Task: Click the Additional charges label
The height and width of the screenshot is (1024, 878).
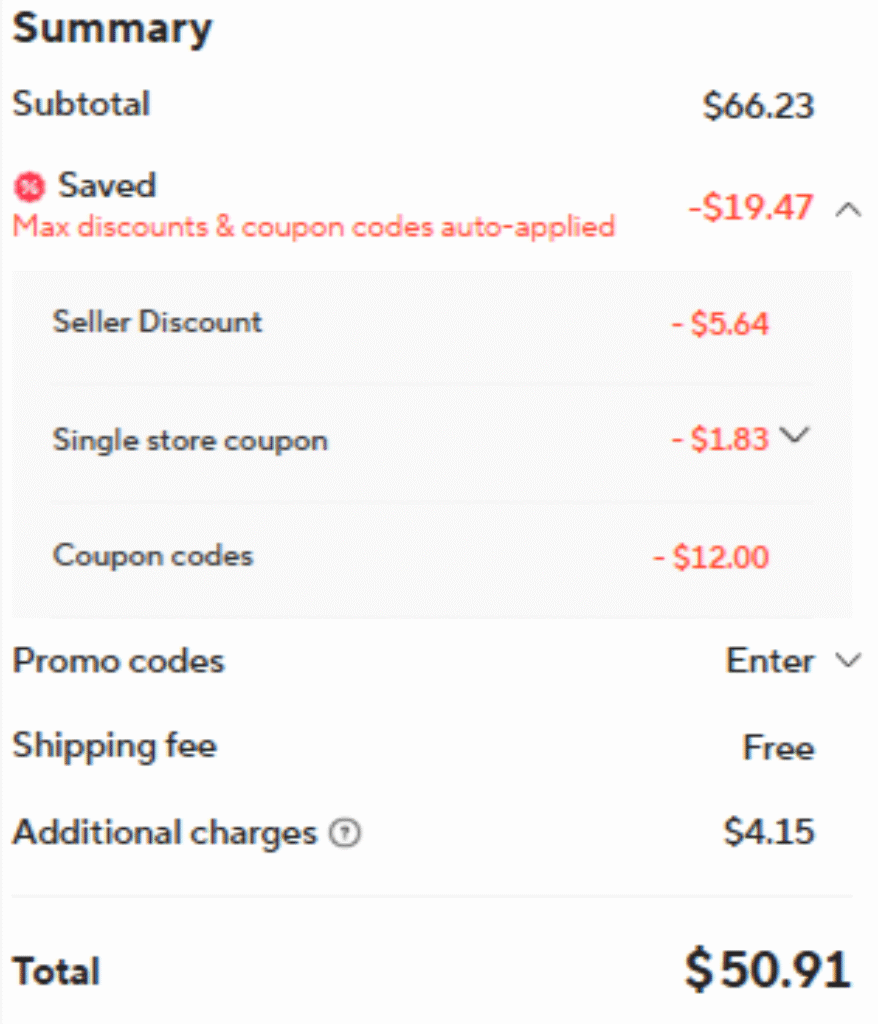Action: pyautogui.click(x=164, y=833)
